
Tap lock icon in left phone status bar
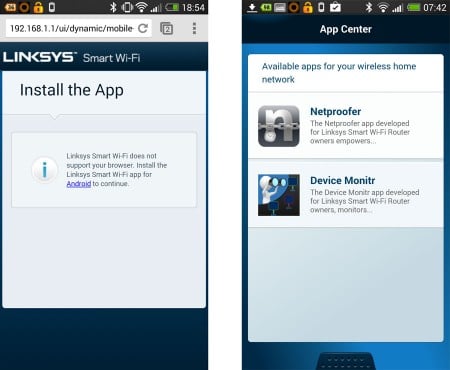[x=38, y=7]
